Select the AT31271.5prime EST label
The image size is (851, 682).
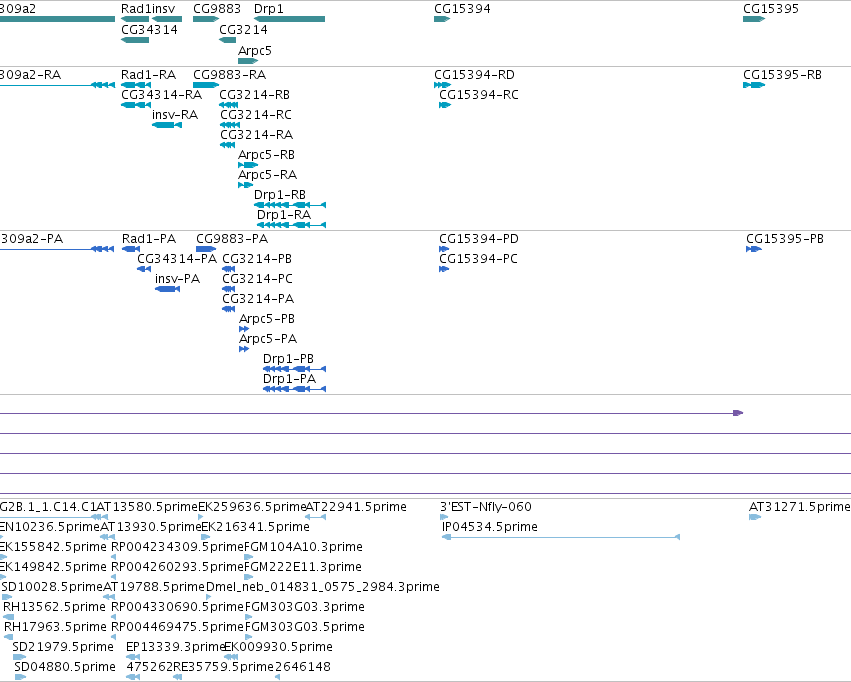pyautogui.click(x=799, y=507)
